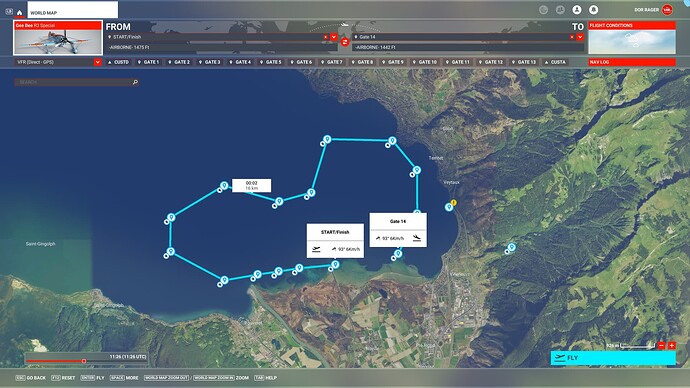
Task: Click the START/Finish map popup
Action: click(x=335, y=241)
